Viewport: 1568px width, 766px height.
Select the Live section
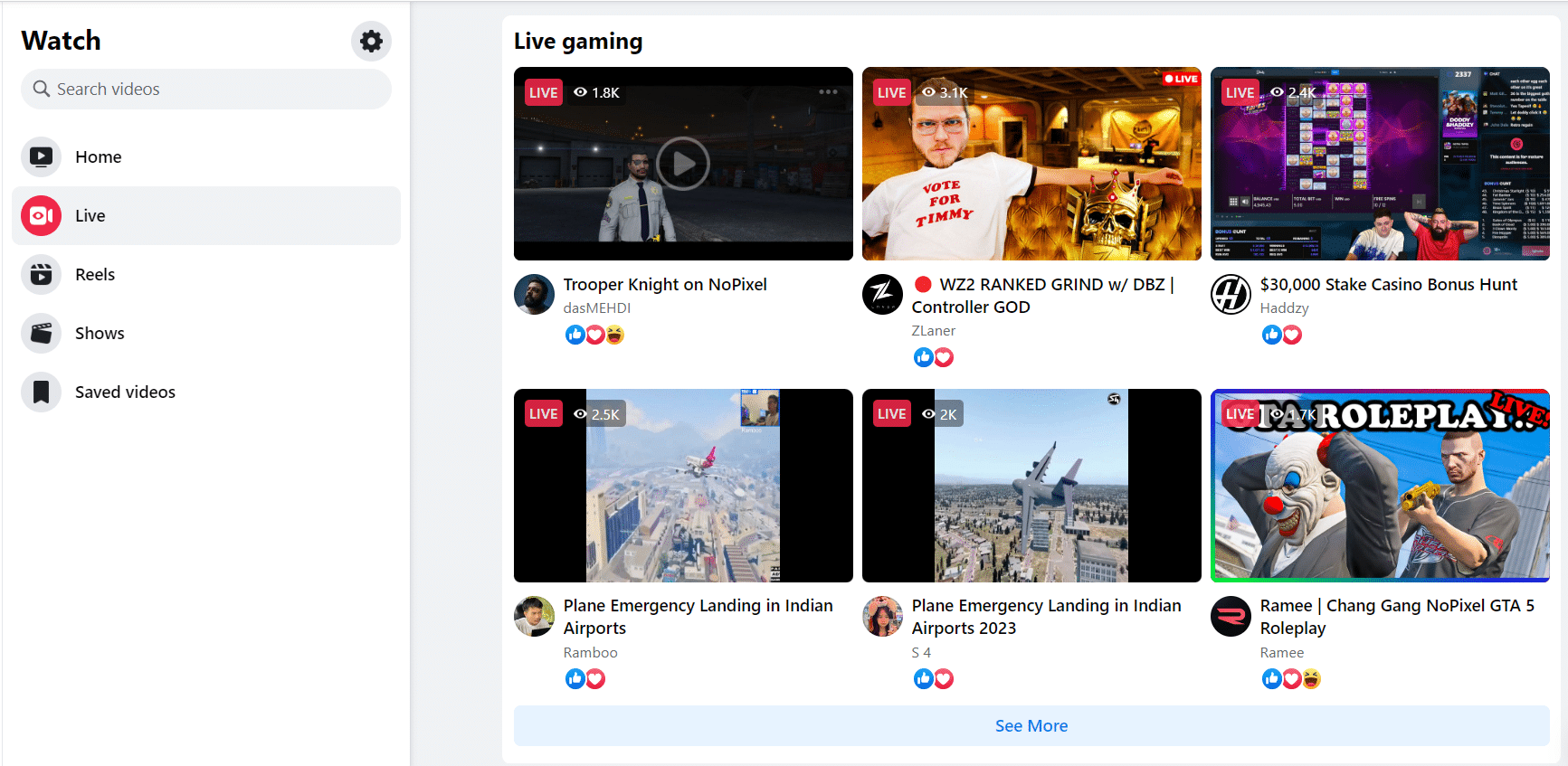click(206, 215)
